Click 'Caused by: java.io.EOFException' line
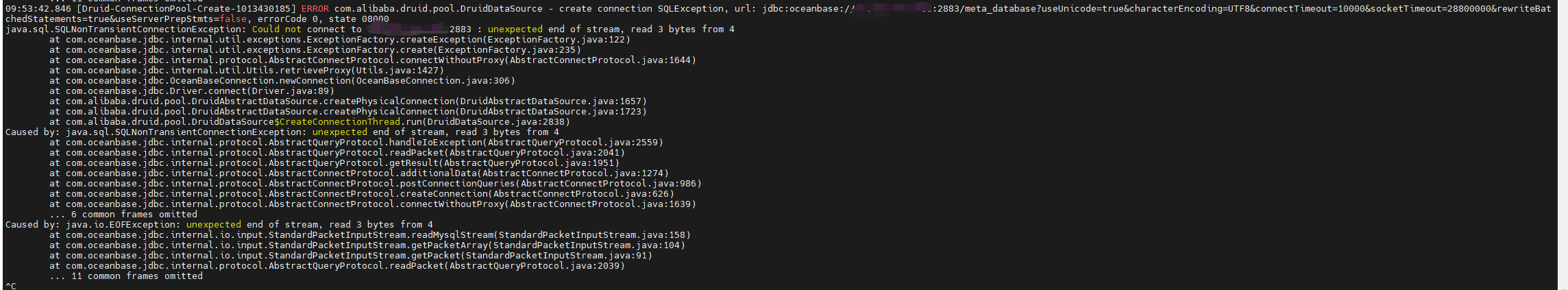This screenshot has height=290, width=1568. tap(219, 225)
